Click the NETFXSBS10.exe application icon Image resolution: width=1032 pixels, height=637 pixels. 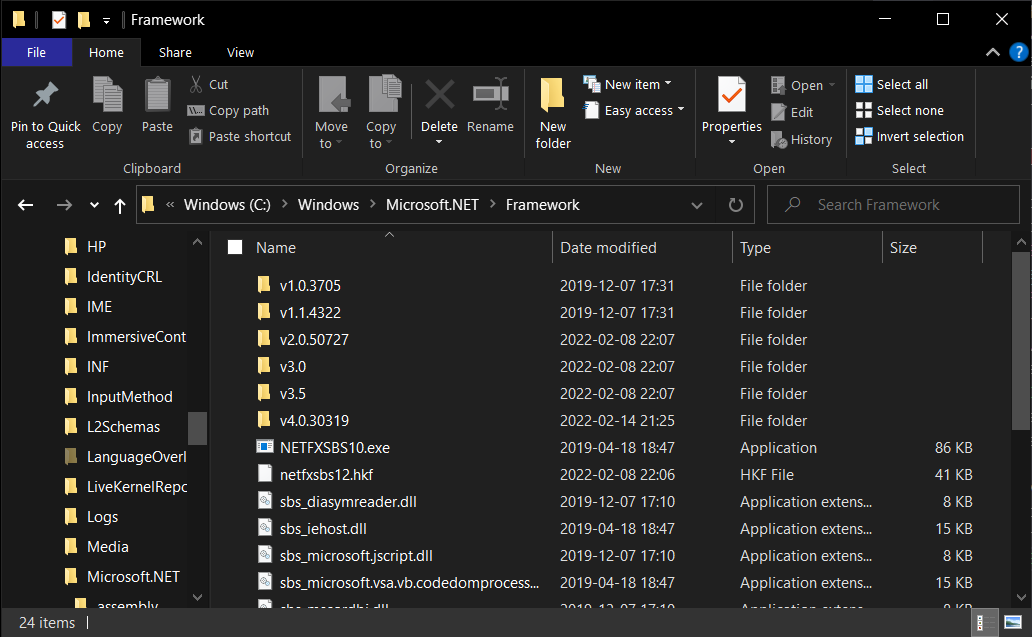[x=265, y=447]
